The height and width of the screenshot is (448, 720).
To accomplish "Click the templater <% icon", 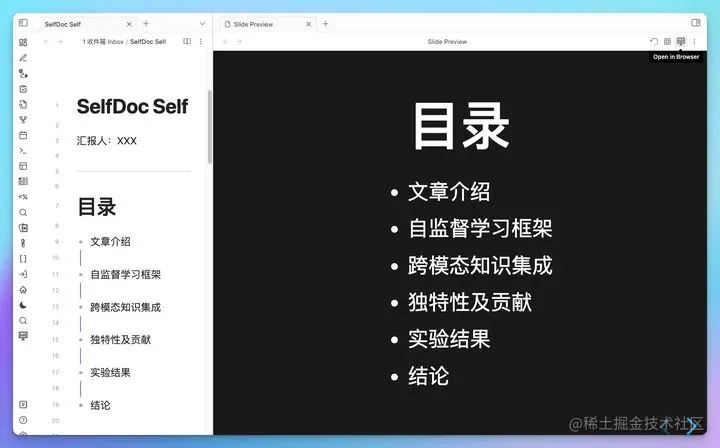I will coord(23,197).
